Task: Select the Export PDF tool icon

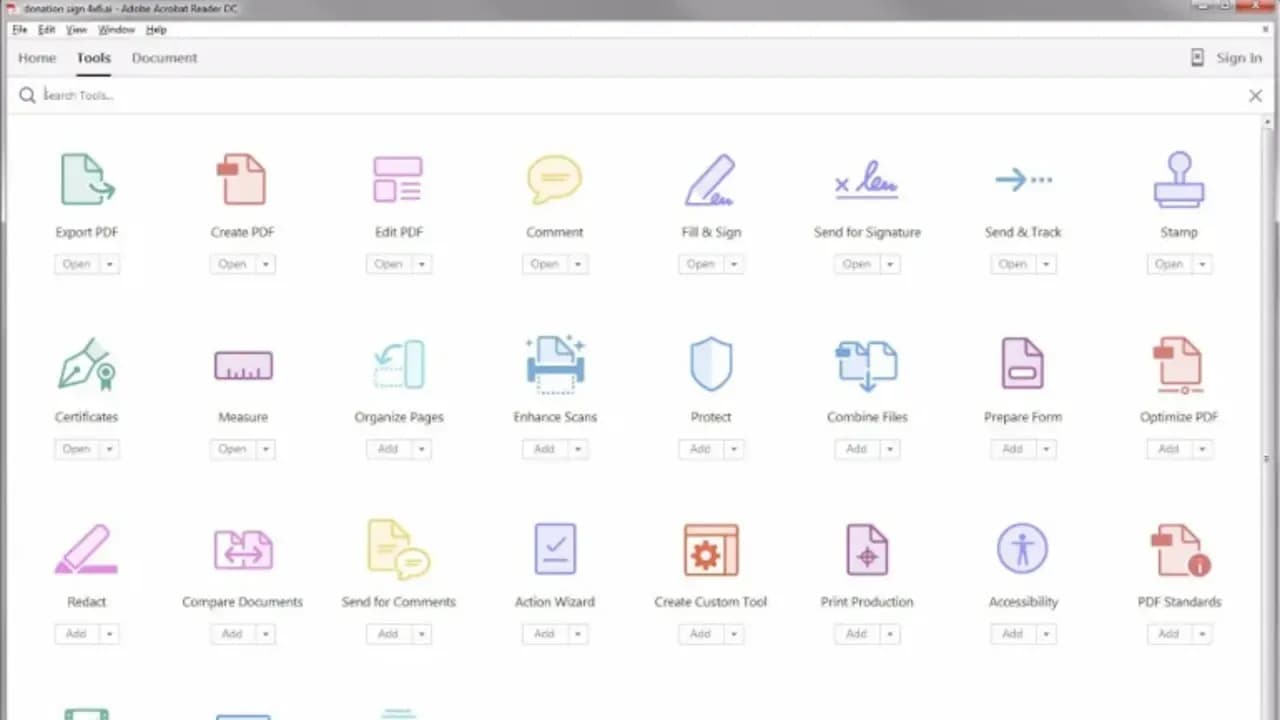Action: pyautogui.click(x=87, y=179)
